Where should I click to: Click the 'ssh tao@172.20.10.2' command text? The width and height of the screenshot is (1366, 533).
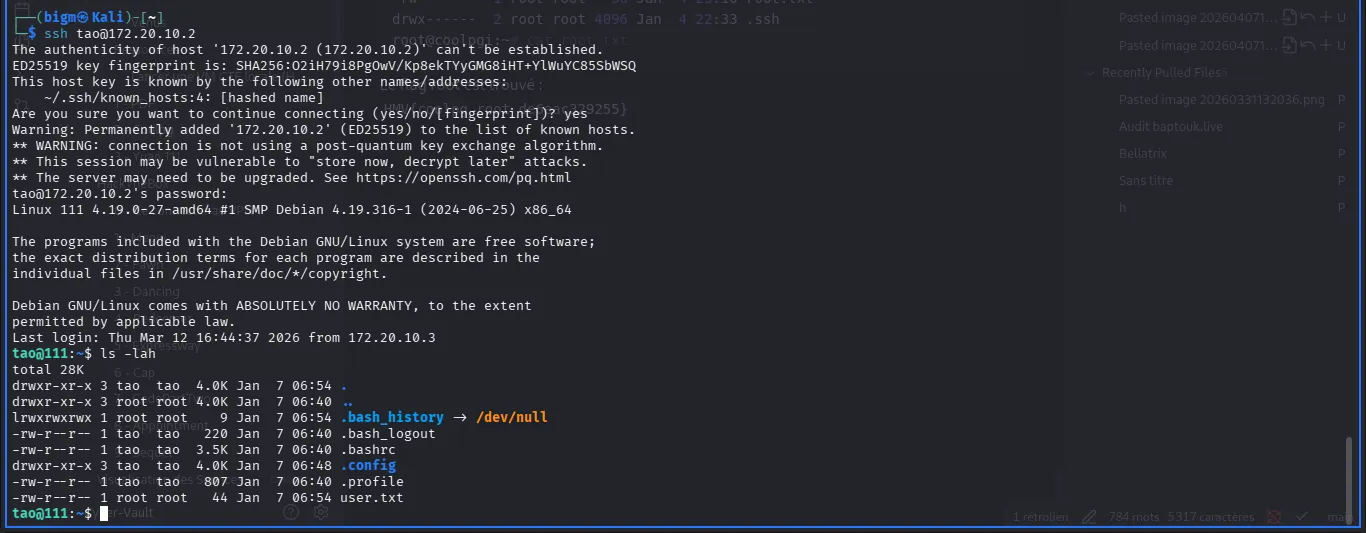click(120, 33)
